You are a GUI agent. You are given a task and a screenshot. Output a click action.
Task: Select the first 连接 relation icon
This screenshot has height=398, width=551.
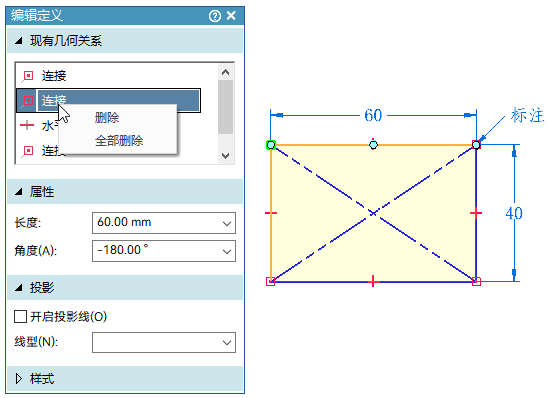point(27,76)
